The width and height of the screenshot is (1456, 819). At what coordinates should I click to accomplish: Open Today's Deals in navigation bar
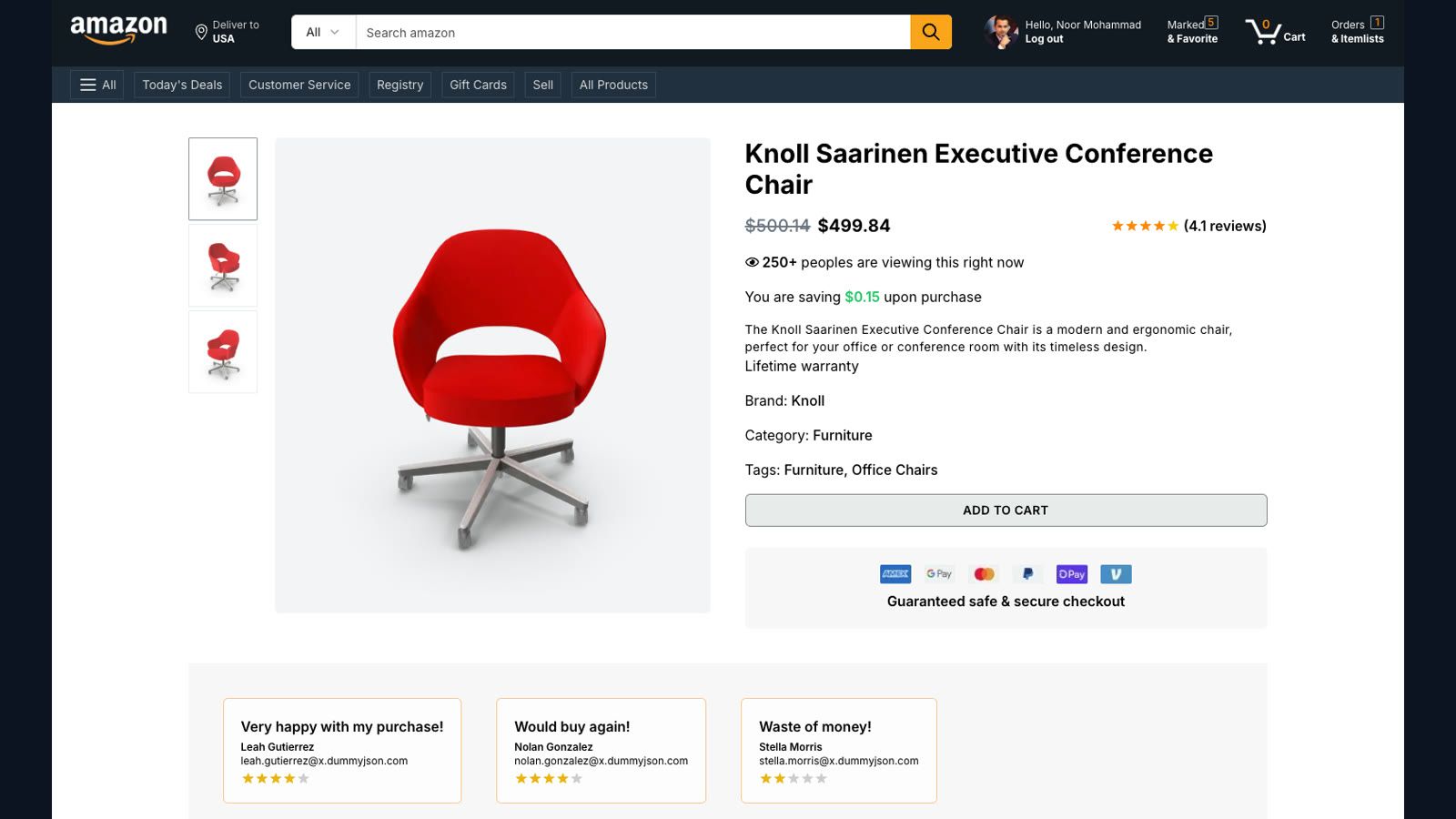(x=182, y=85)
